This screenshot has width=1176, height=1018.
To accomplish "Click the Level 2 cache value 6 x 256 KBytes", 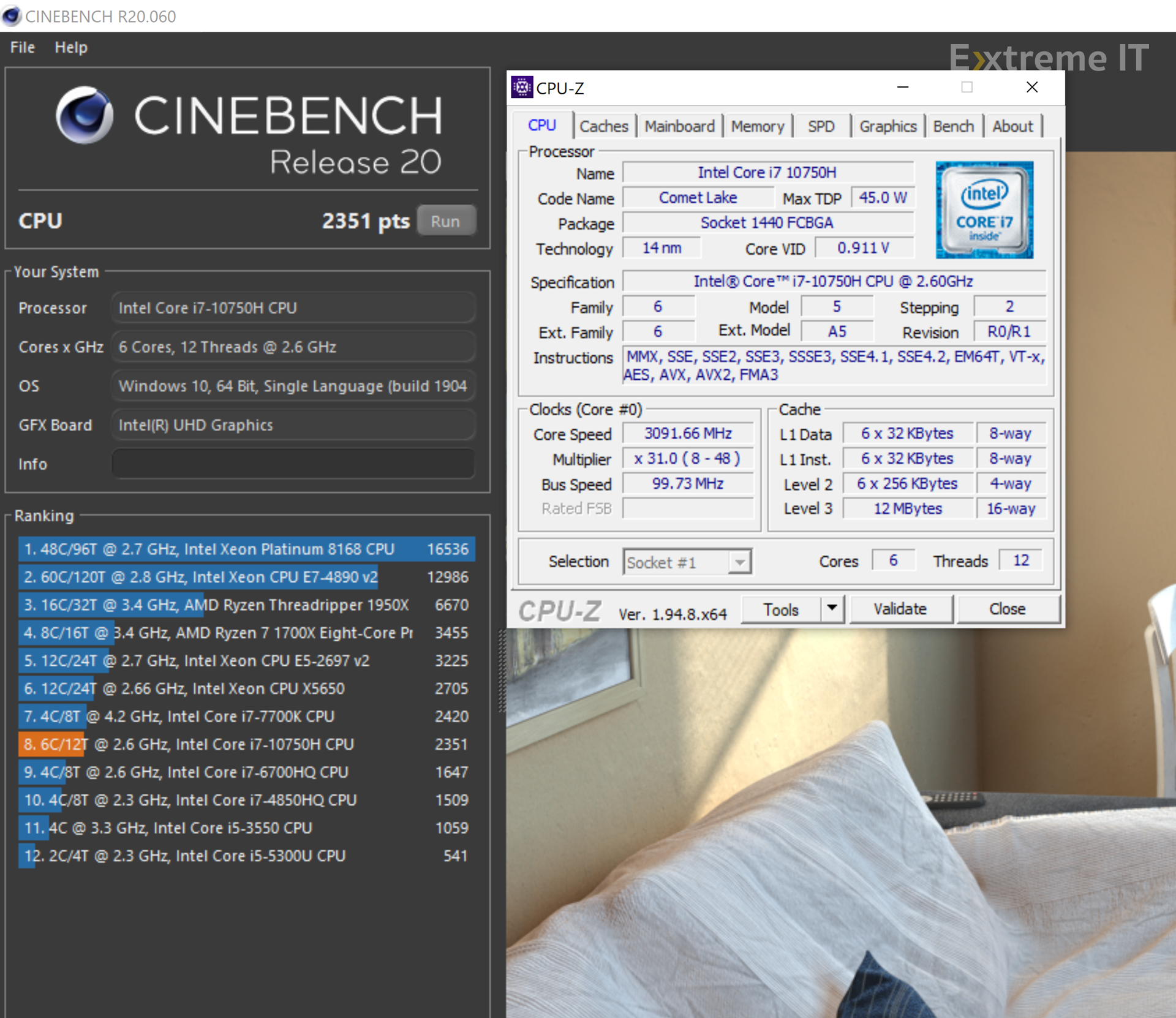I will tap(908, 484).
